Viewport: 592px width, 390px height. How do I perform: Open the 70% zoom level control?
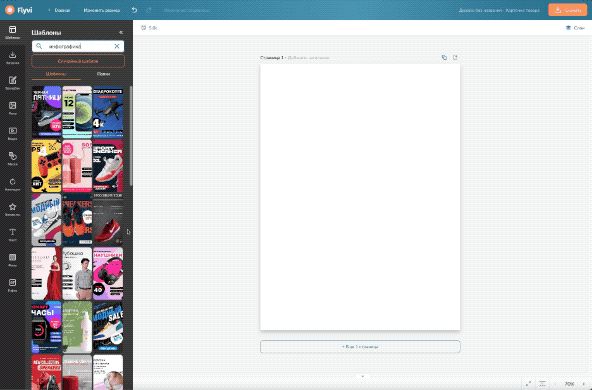pyautogui.click(x=569, y=384)
